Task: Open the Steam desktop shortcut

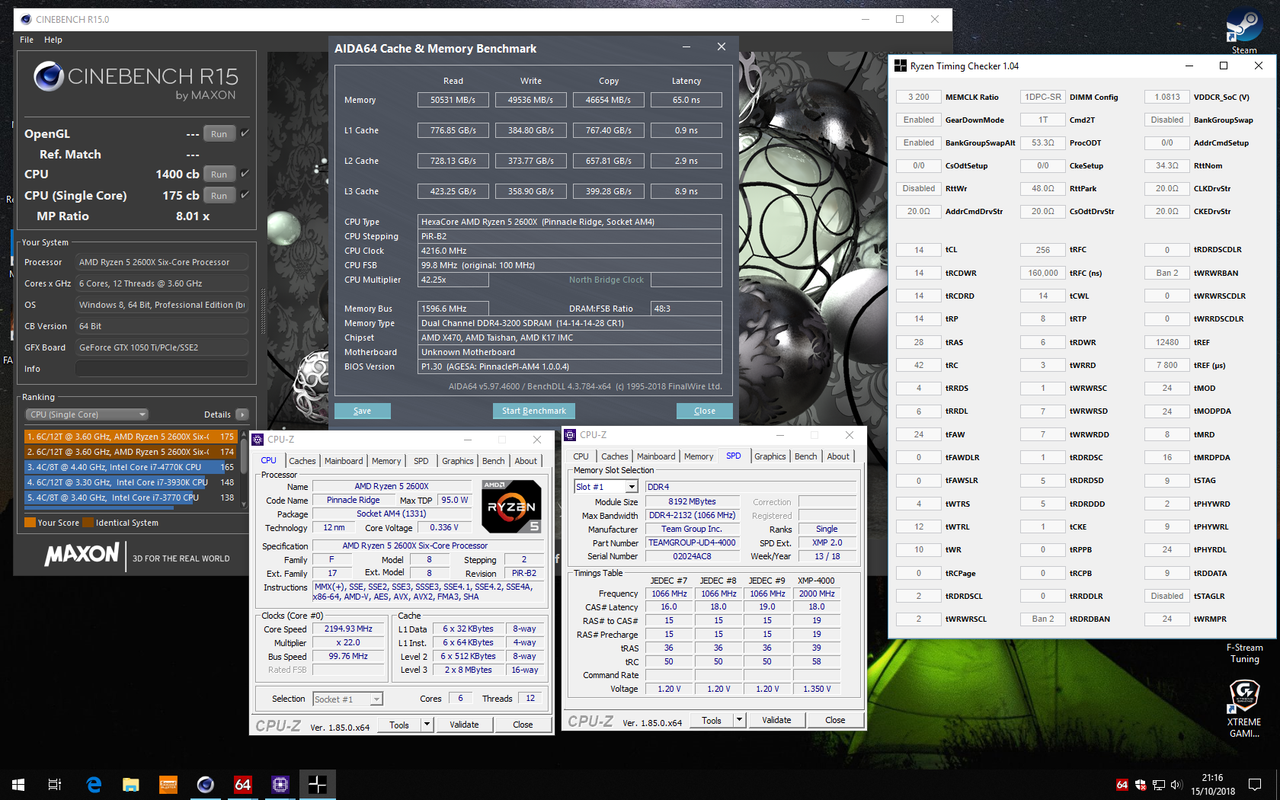Action: pos(1244,30)
